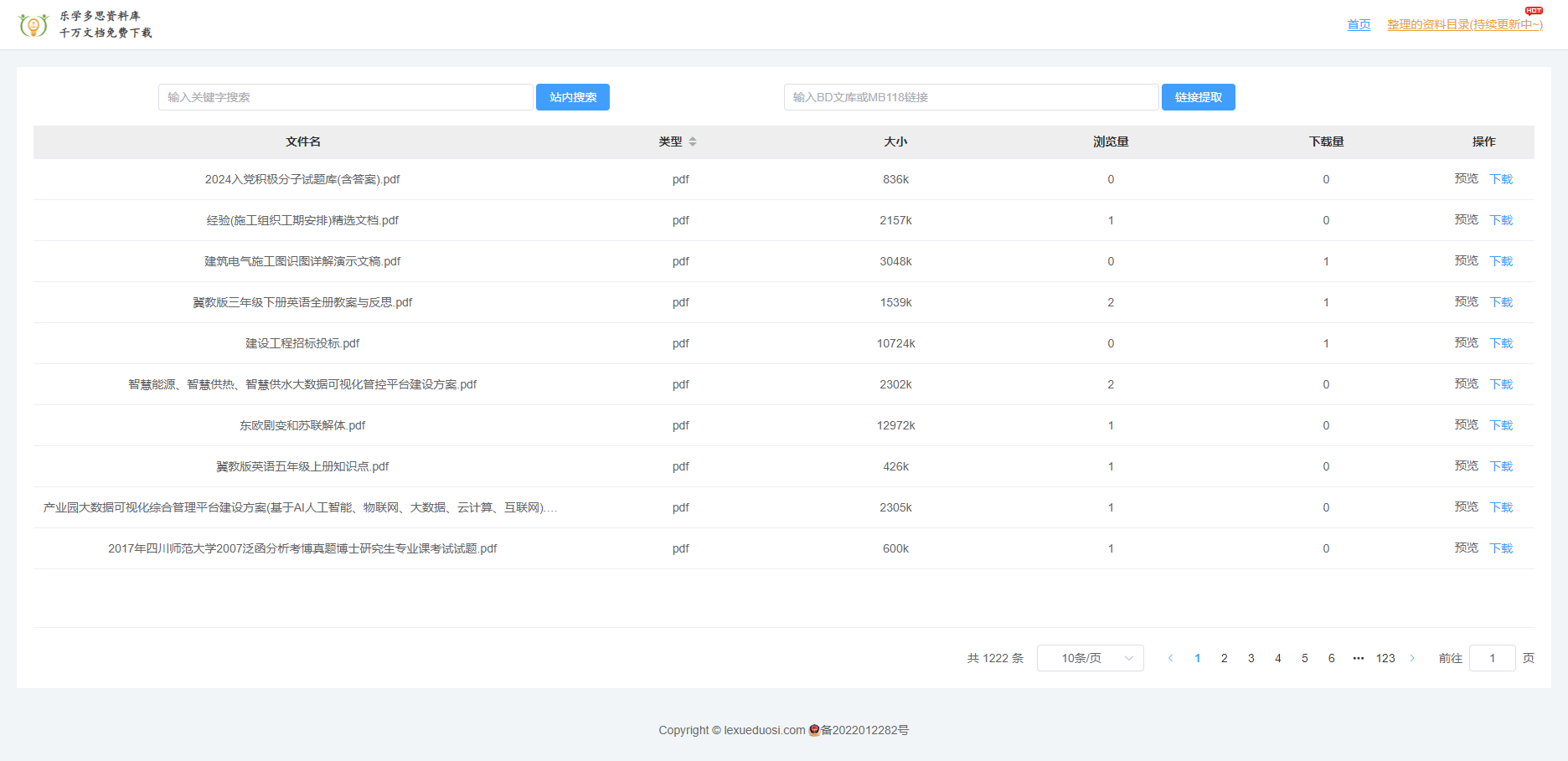Click the 乐学多思资料库 site logo
This screenshot has height=761, width=1568.
85,24
